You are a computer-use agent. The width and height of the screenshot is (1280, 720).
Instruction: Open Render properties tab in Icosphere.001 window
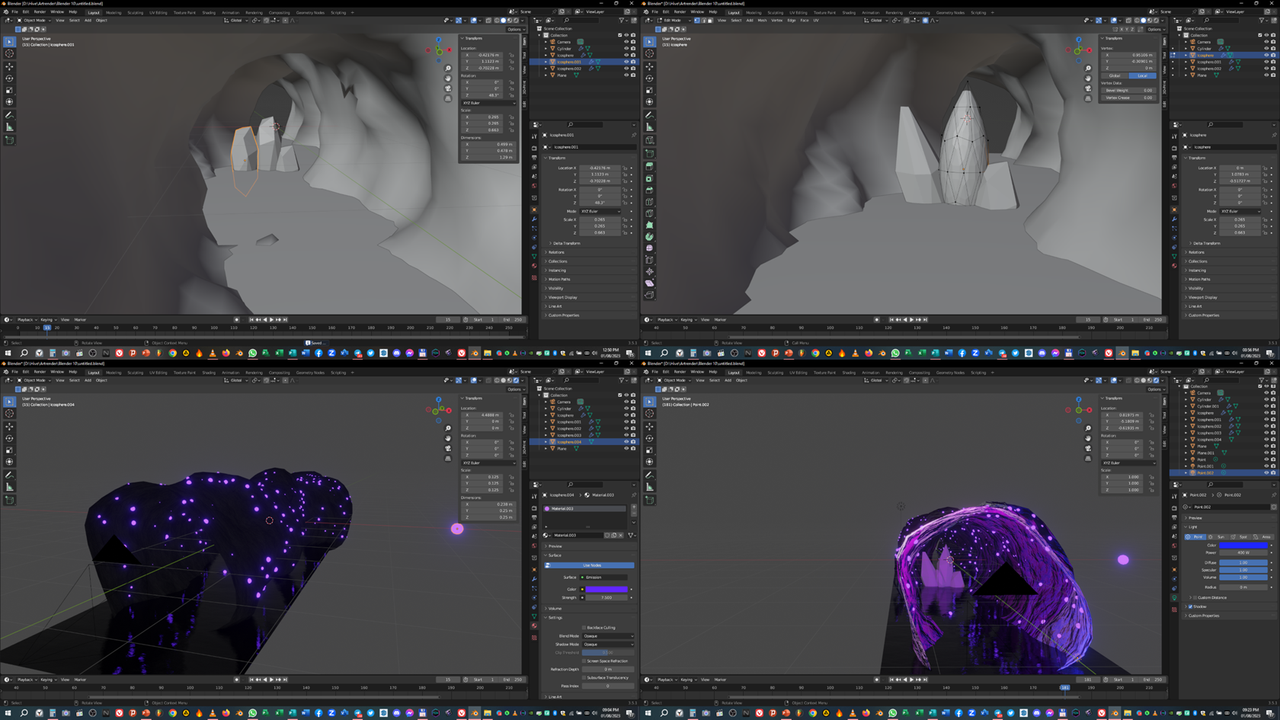click(x=534, y=148)
